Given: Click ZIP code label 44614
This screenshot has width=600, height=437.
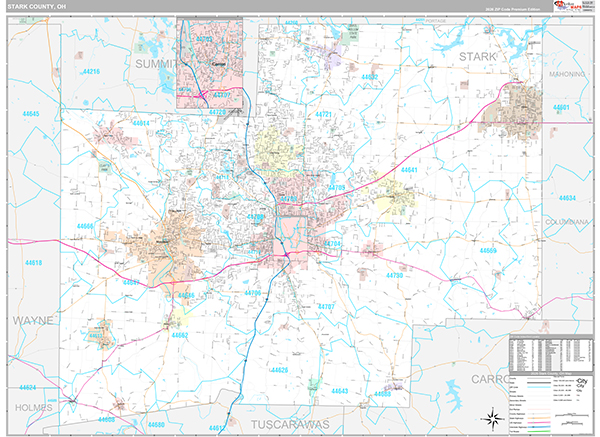Looking at the screenshot, I should point(140,123).
